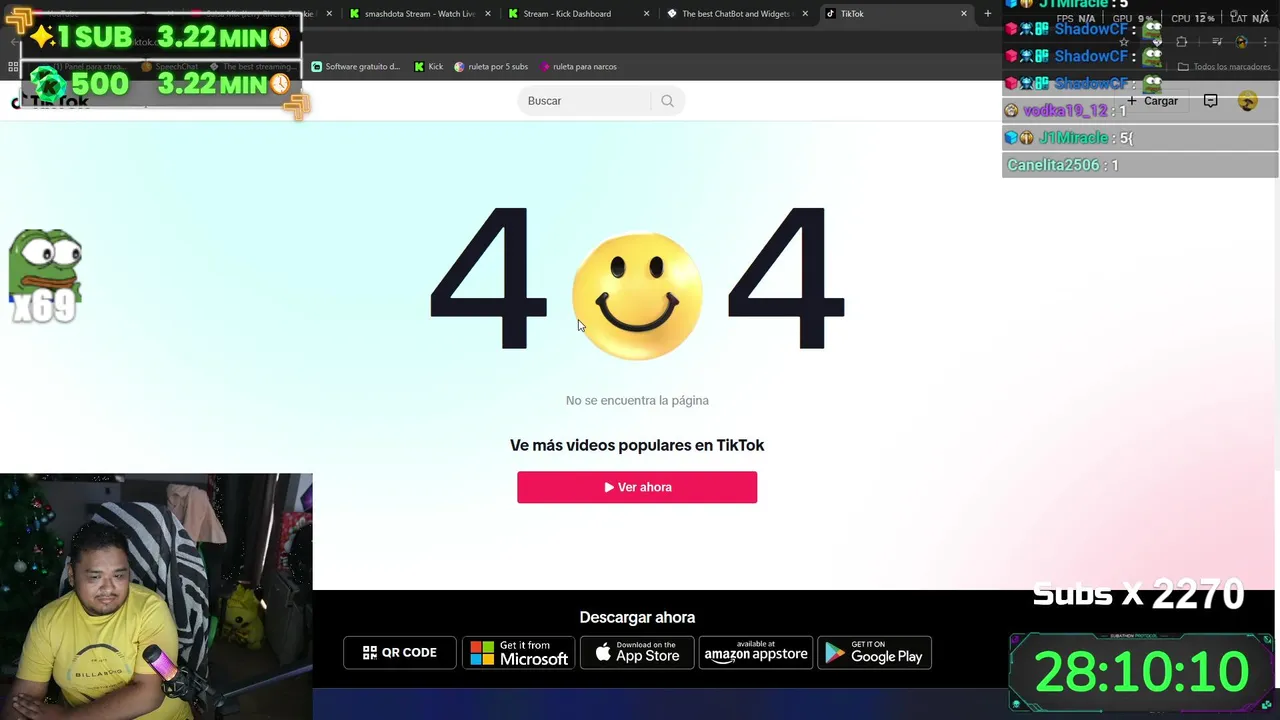Open the browser extensions puzzle icon
The image size is (1280, 720).
pos(1181,42)
